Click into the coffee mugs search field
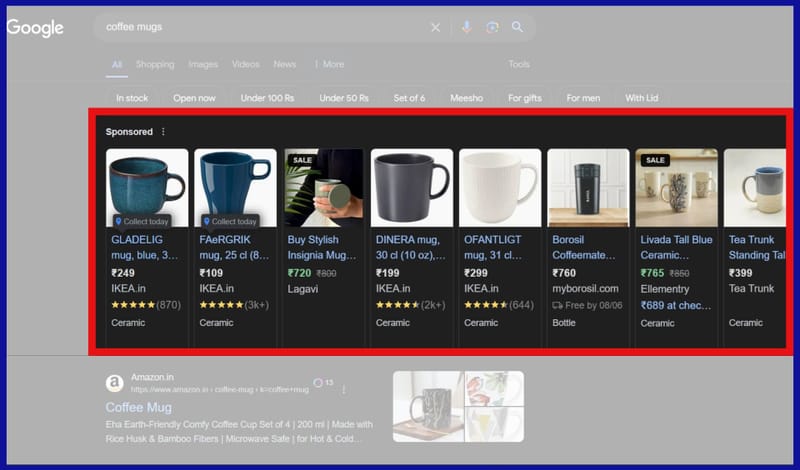 point(260,27)
